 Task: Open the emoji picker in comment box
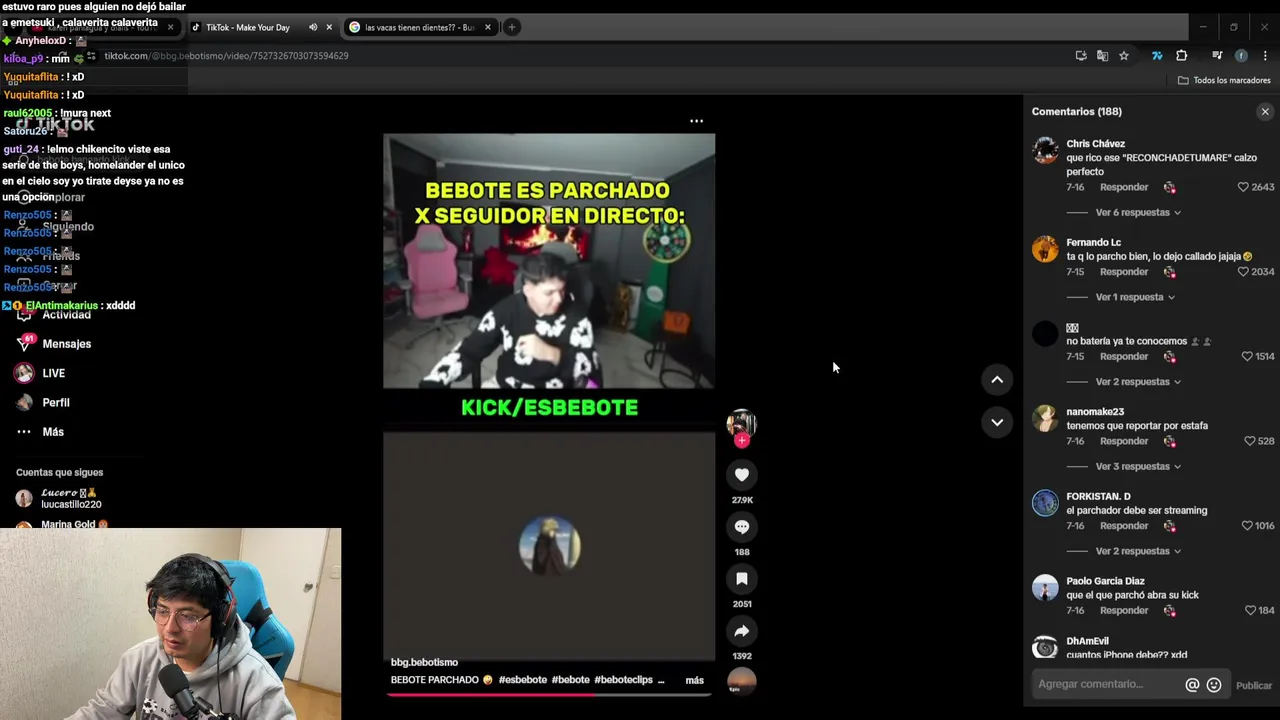pyautogui.click(x=1214, y=685)
